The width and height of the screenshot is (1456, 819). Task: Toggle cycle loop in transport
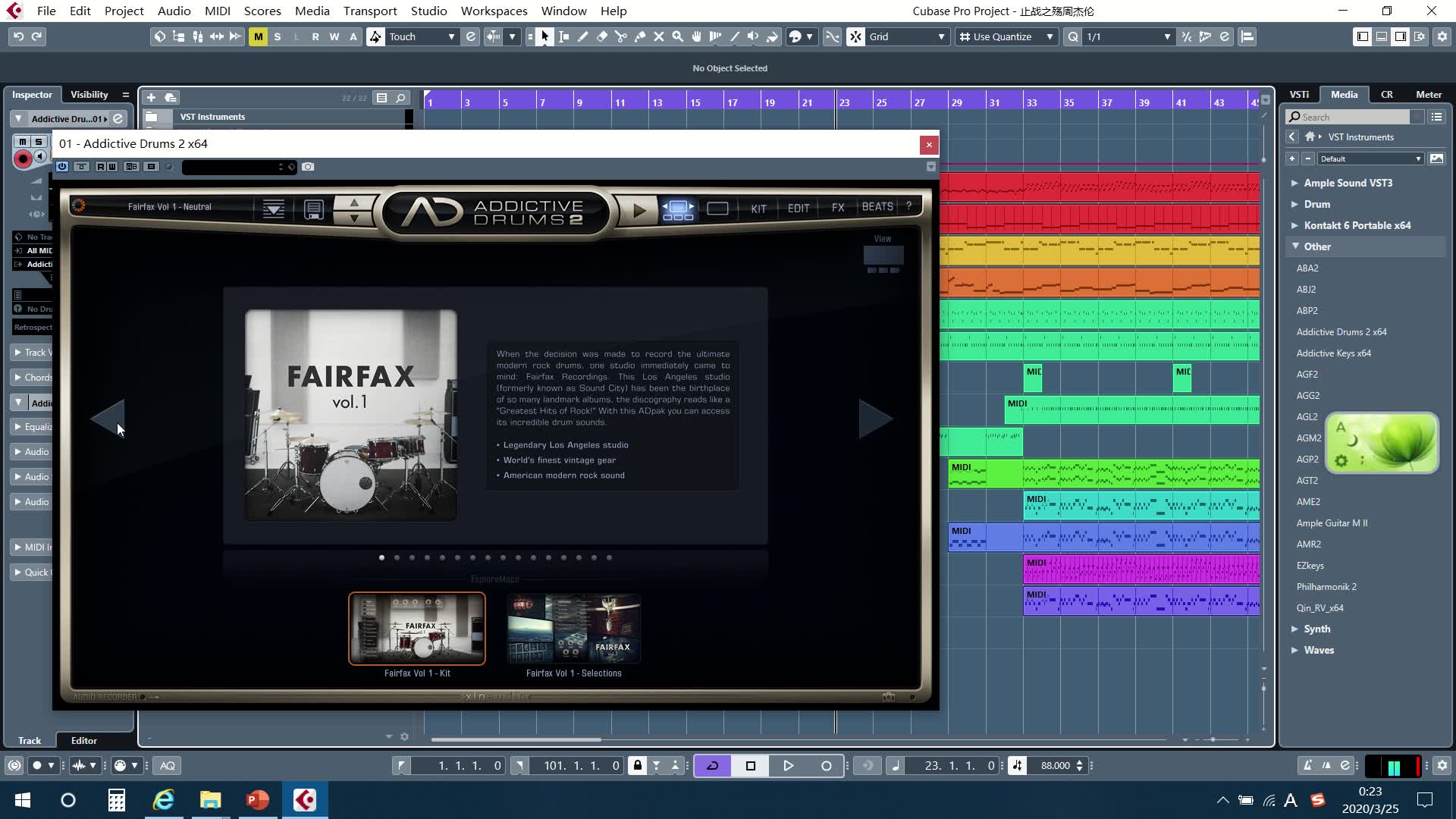[712, 766]
